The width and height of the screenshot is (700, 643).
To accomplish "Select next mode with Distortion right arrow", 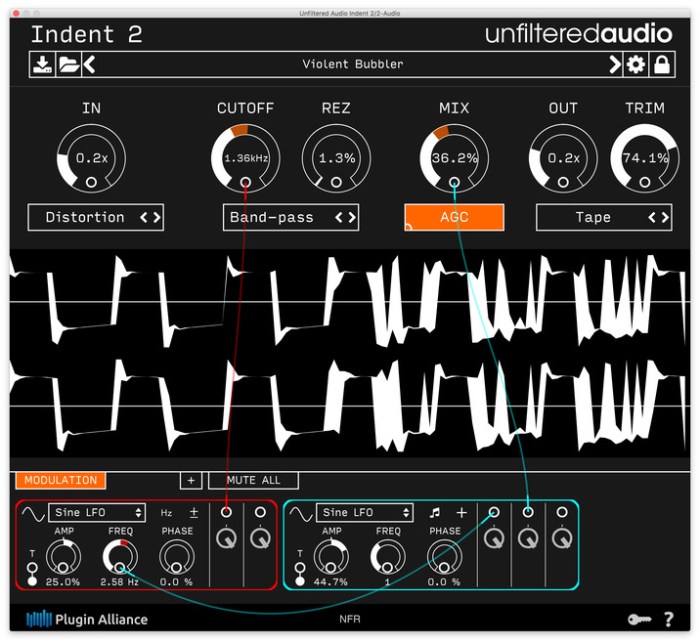I will pos(157,217).
